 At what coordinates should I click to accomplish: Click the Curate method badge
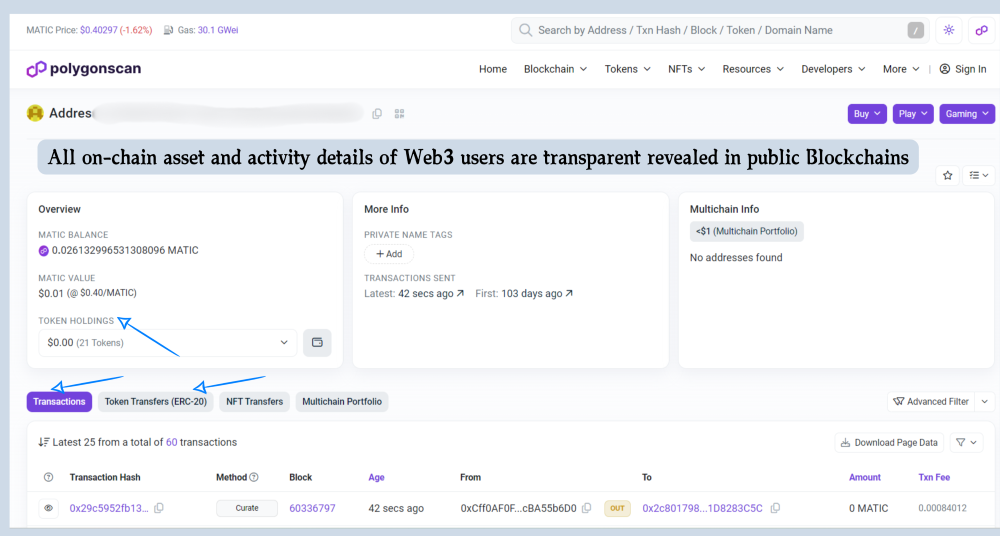coord(247,509)
